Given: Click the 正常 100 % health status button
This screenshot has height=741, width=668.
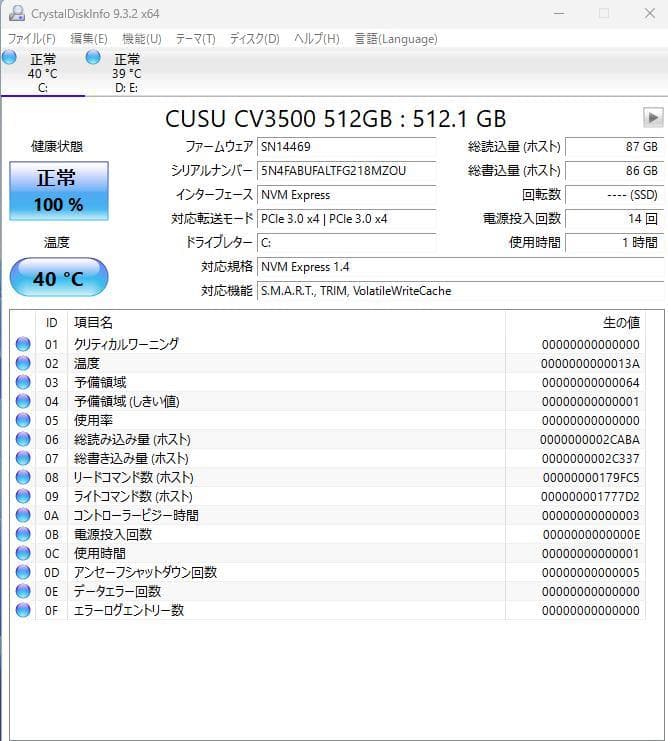Looking at the screenshot, I should pyautogui.click(x=59, y=191).
